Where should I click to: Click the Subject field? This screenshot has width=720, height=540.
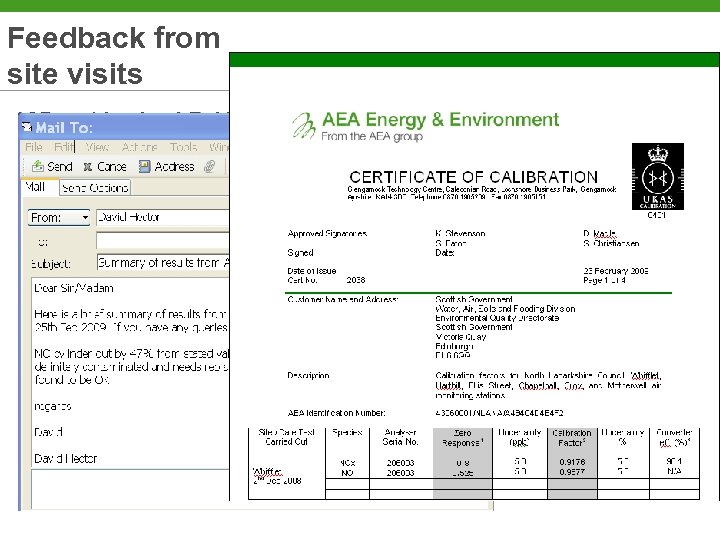tap(163, 263)
